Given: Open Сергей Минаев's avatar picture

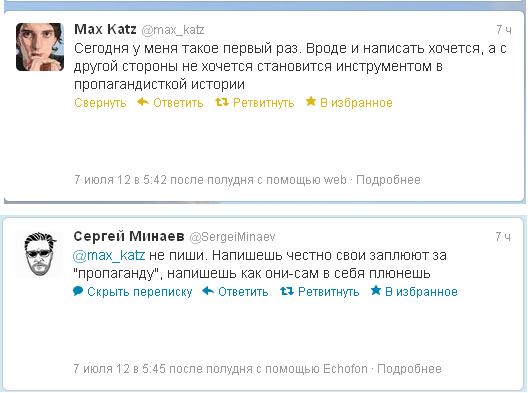Looking at the screenshot, I should click(x=40, y=254).
